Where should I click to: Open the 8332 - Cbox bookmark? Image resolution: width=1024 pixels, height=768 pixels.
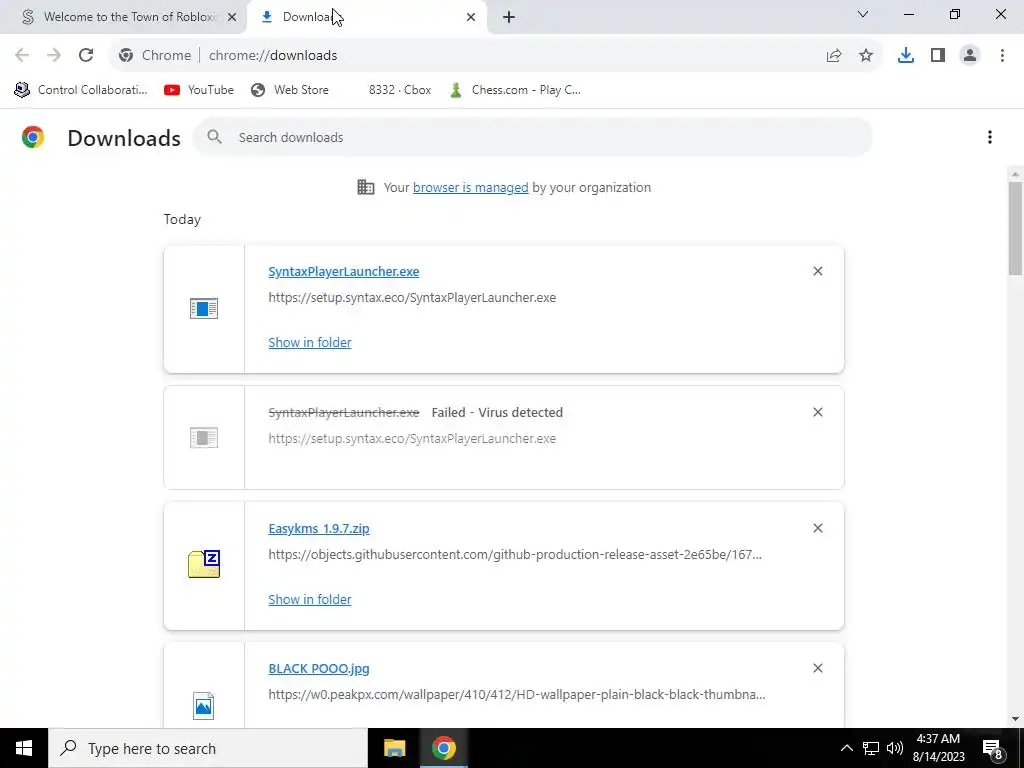click(400, 90)
